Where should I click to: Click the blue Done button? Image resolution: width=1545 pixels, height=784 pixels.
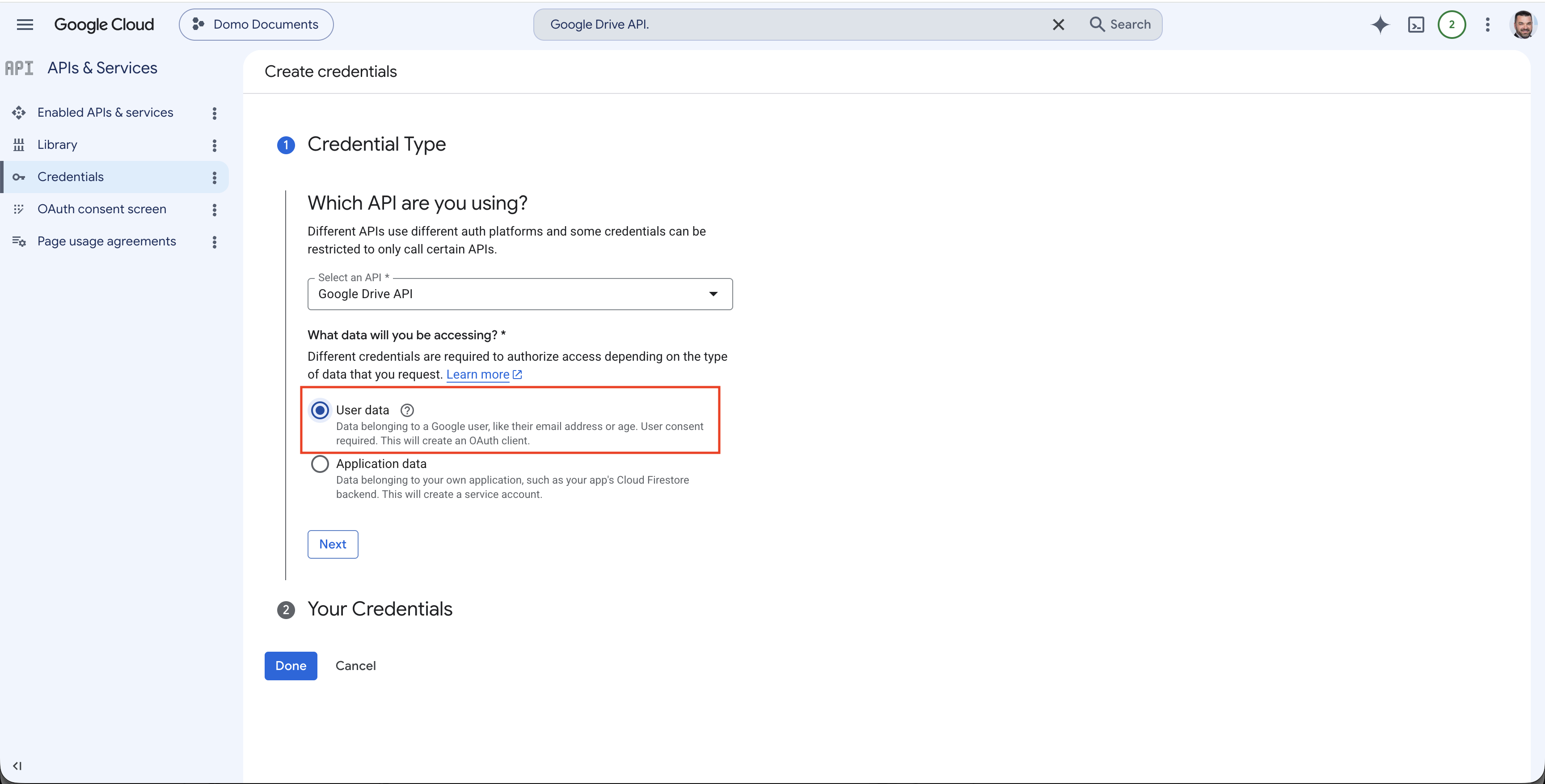tap(291, 666)
